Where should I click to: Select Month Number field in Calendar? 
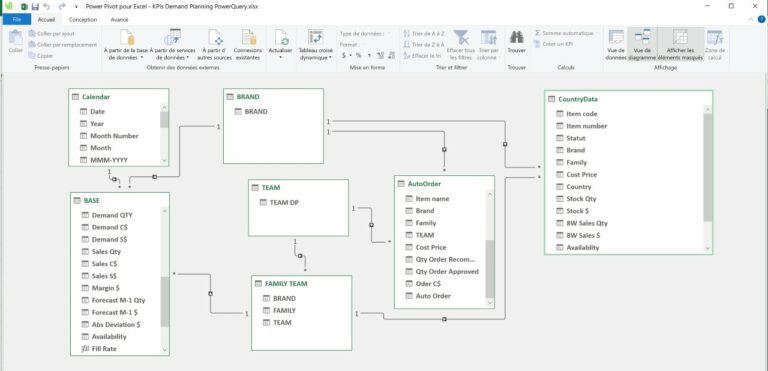(x=114, y=136)
